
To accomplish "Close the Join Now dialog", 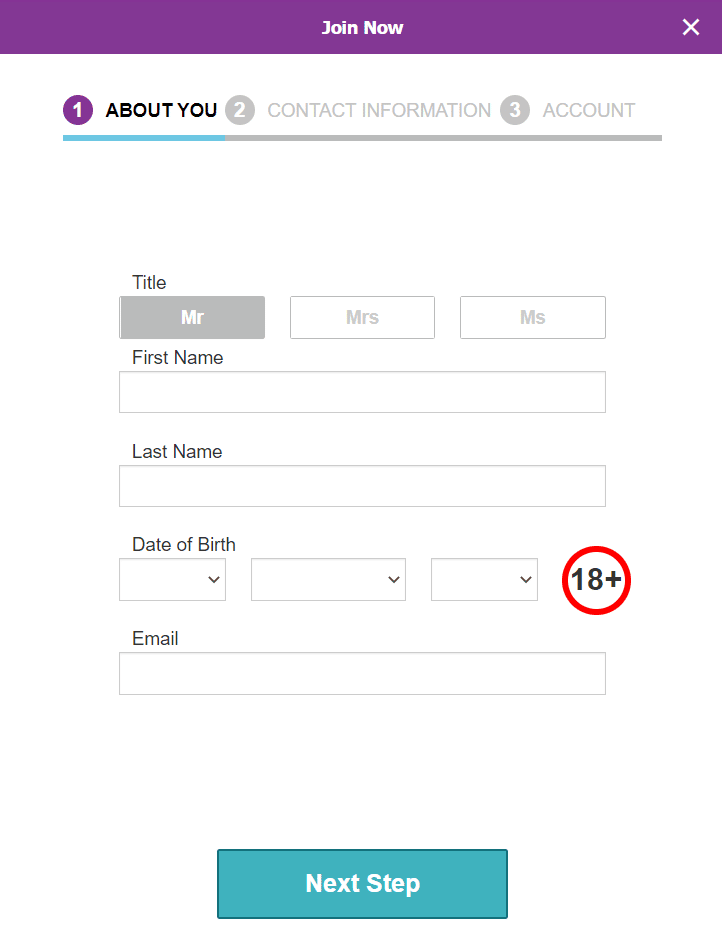I will (x=691, y=27).
